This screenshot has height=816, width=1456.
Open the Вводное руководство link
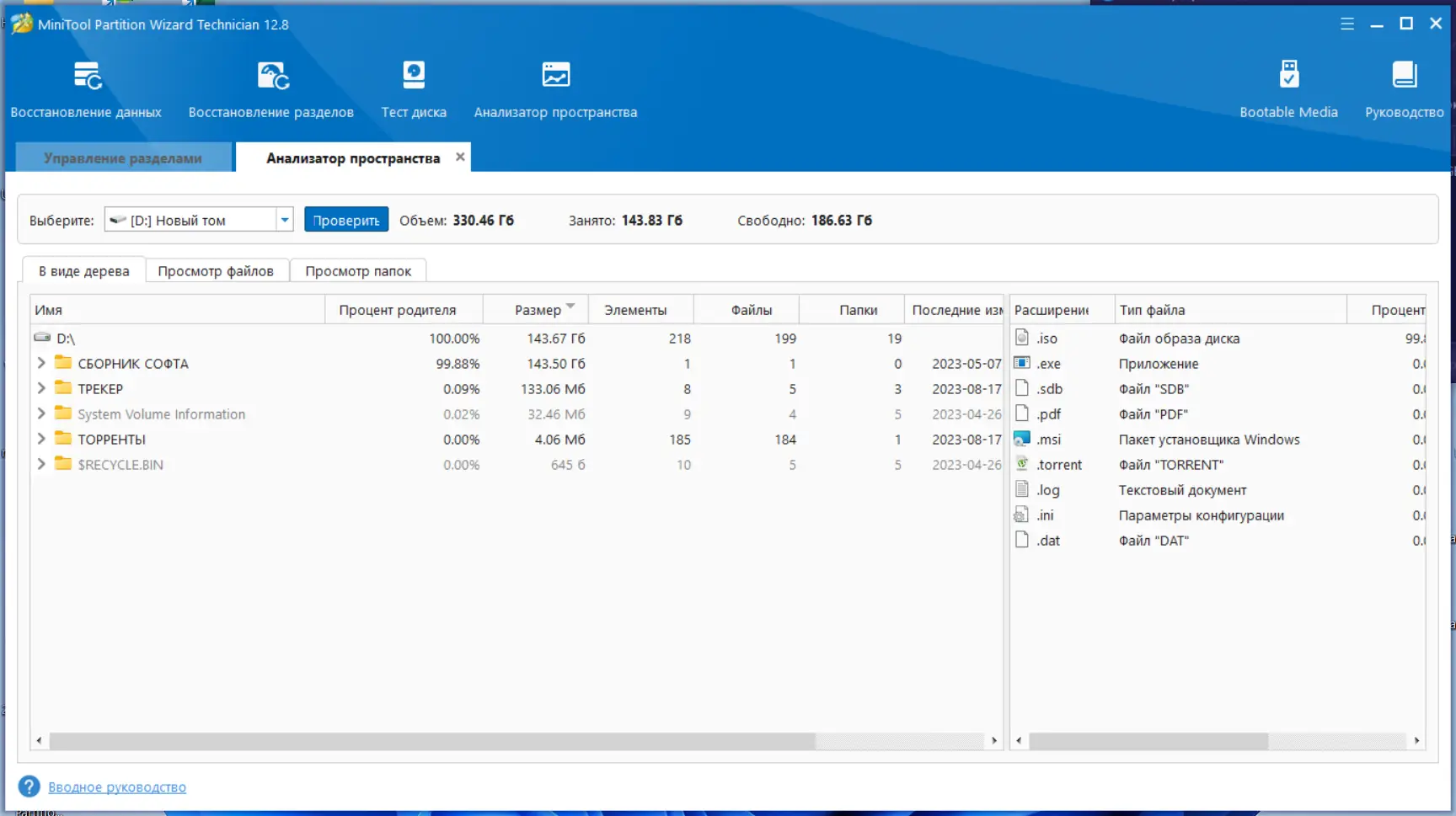(x=117, y=787)
